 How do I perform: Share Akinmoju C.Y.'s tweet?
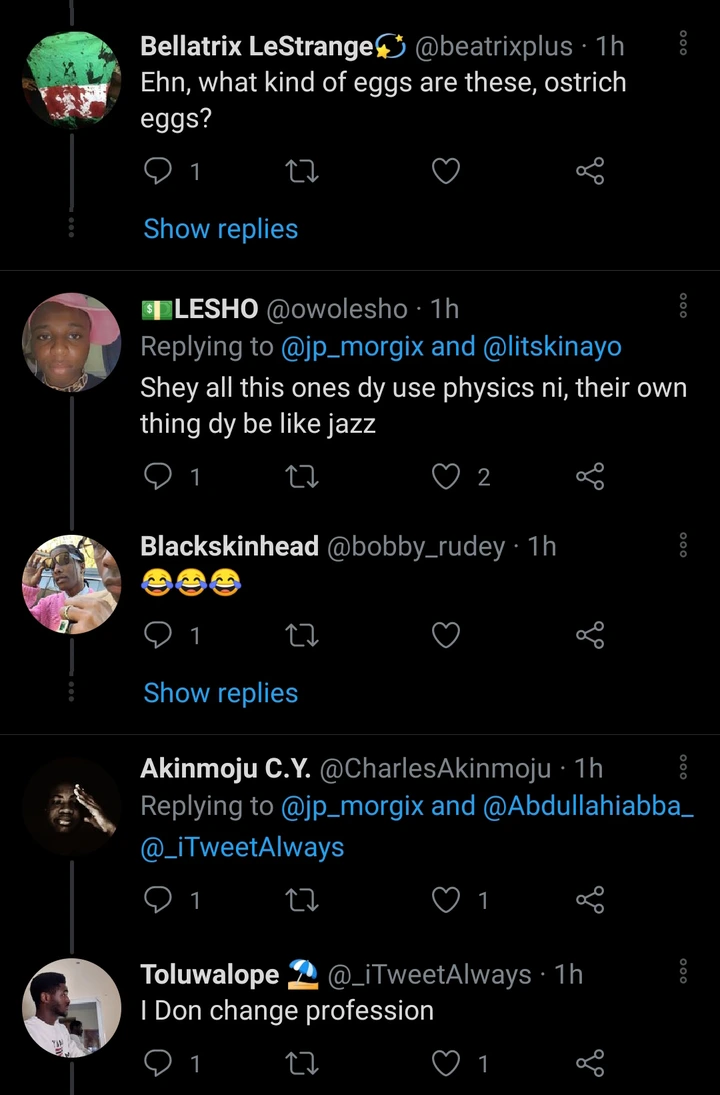tap(590, 900)
